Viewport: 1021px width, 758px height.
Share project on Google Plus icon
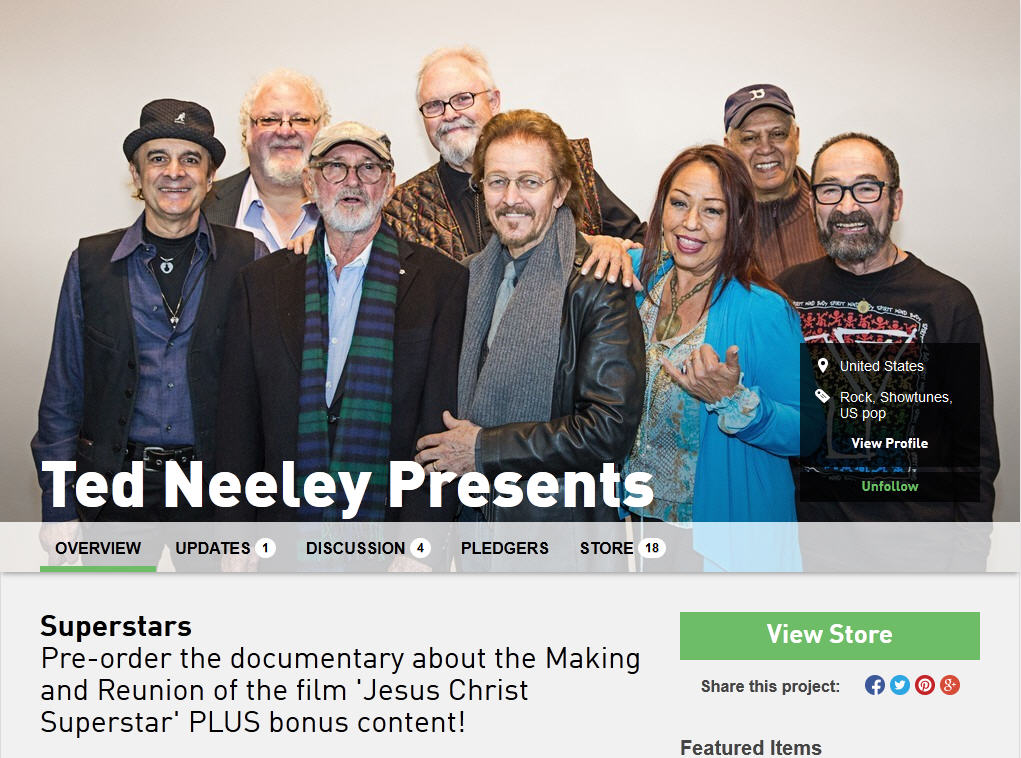click(x=949, y=685)
